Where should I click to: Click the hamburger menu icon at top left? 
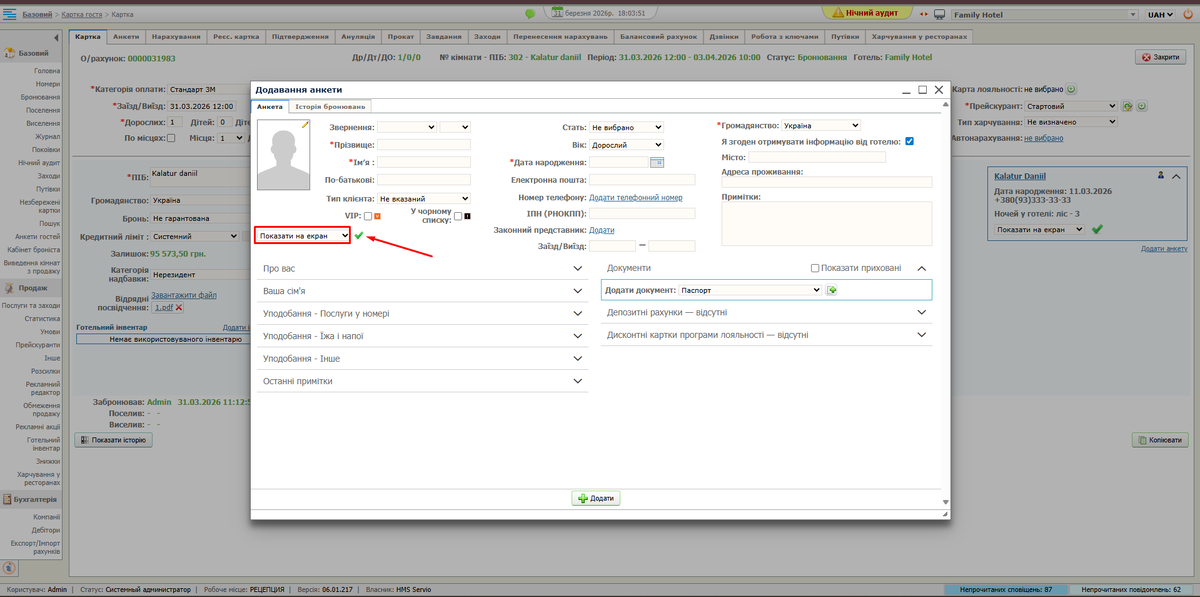(9, 14)
